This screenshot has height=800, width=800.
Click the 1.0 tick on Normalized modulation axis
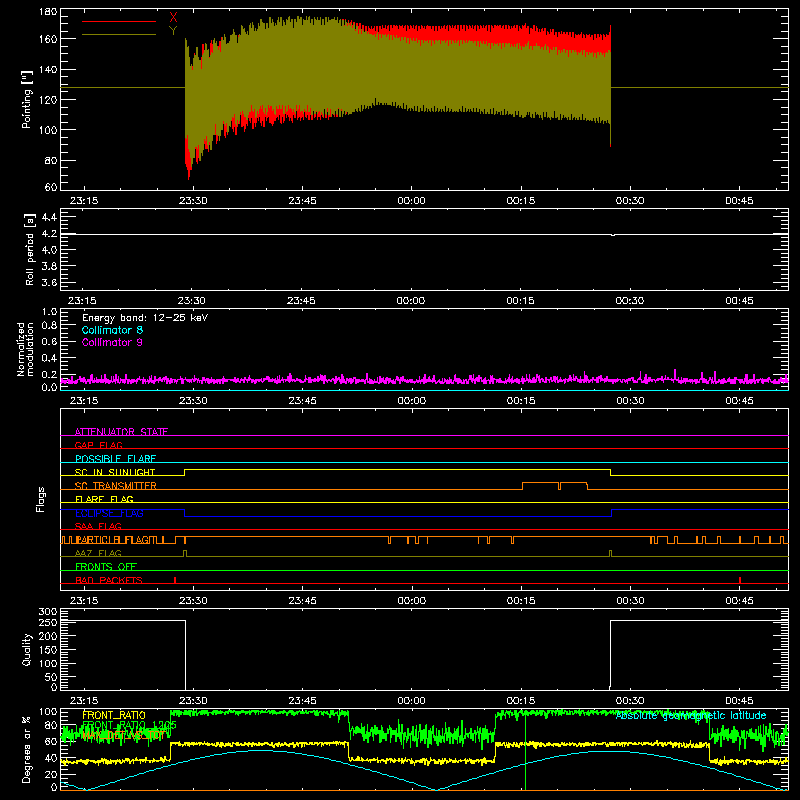49,312
